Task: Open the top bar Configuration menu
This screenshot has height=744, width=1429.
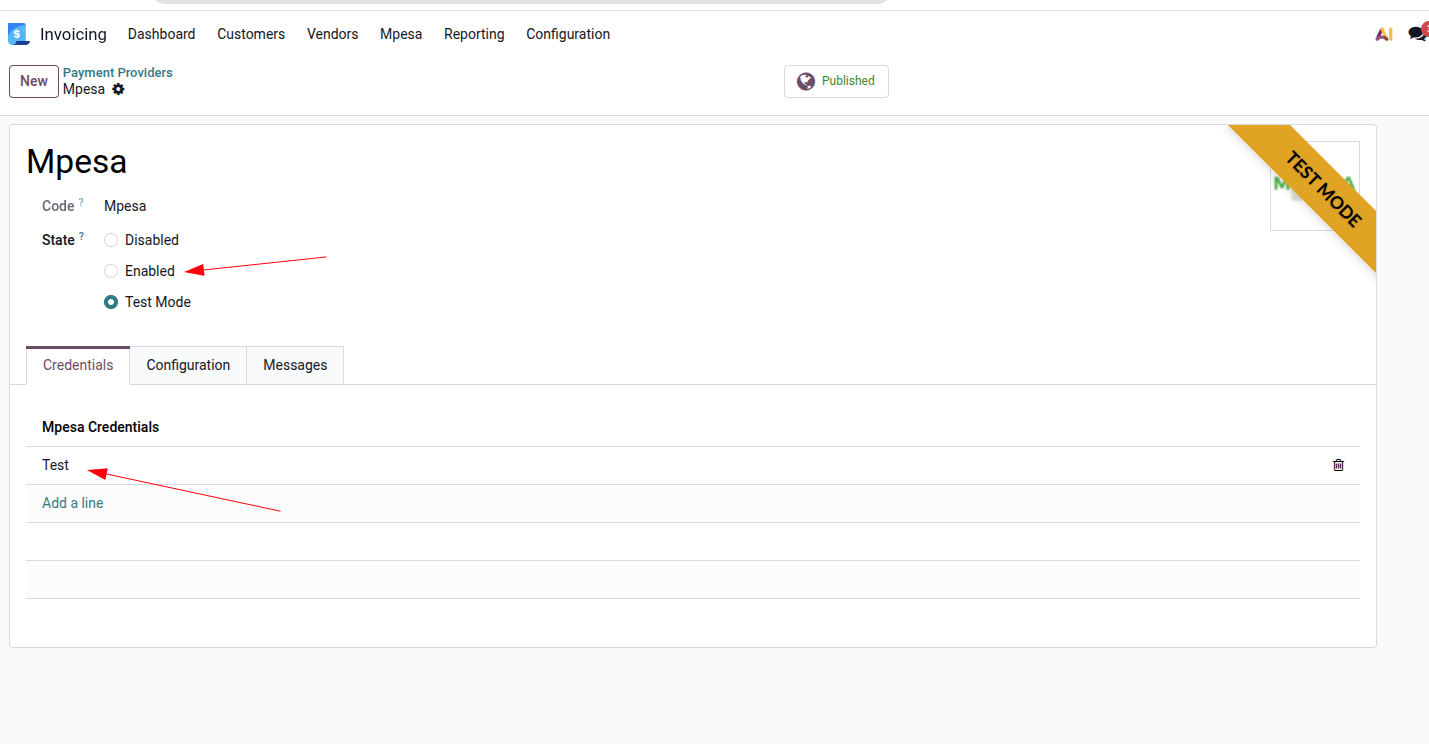Action: tap(568, 34)
